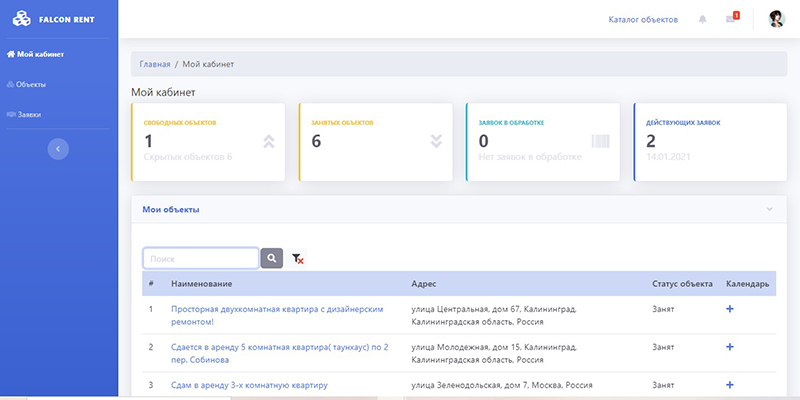Clear filters with the funnel icon

[x=297, y=259]
